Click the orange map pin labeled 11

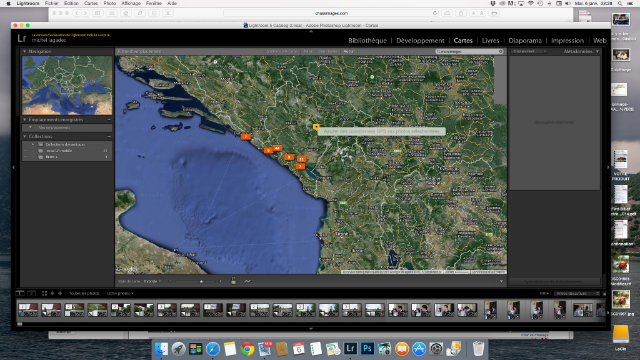coord(301,159)
